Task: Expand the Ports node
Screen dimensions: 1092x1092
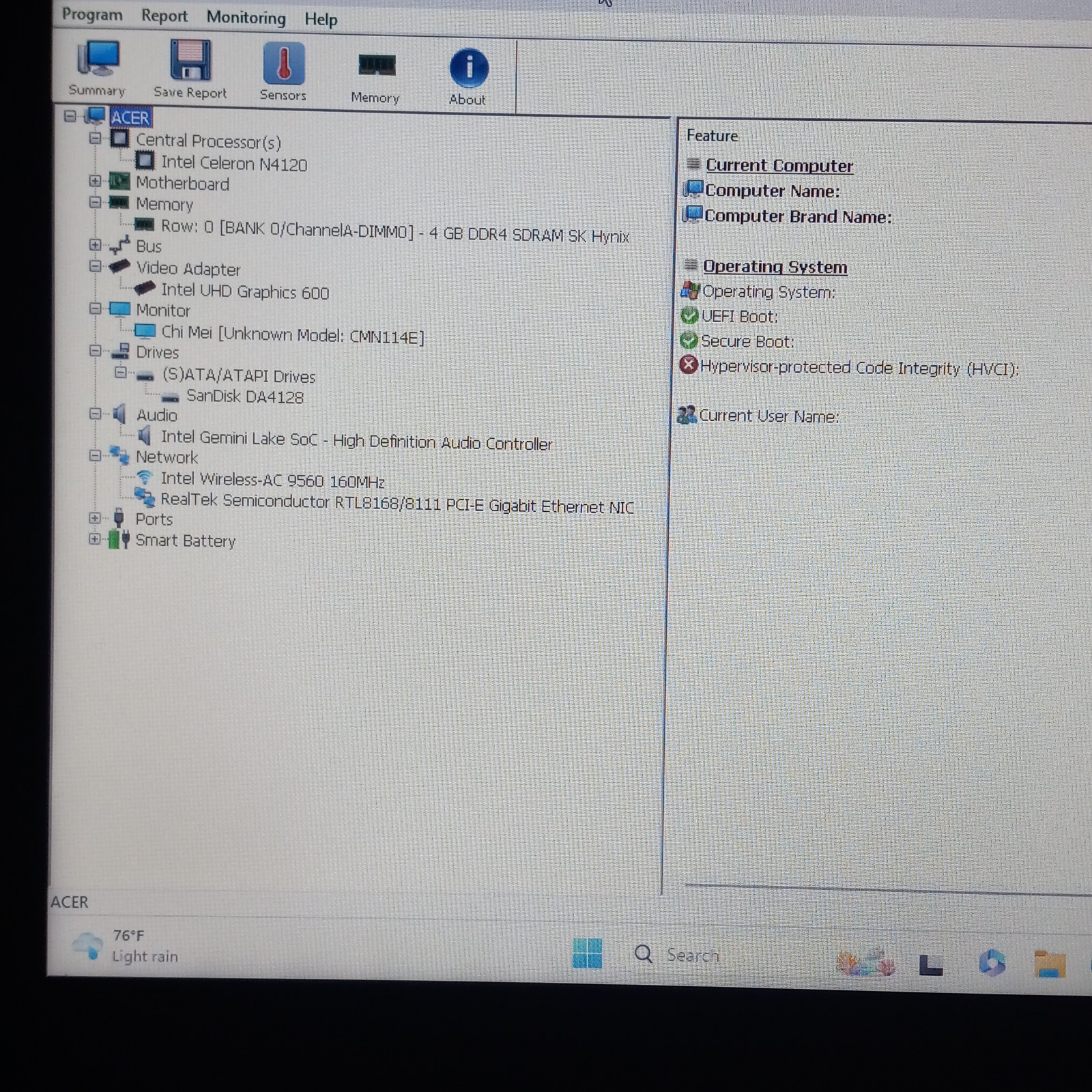Action: (95, 518)
